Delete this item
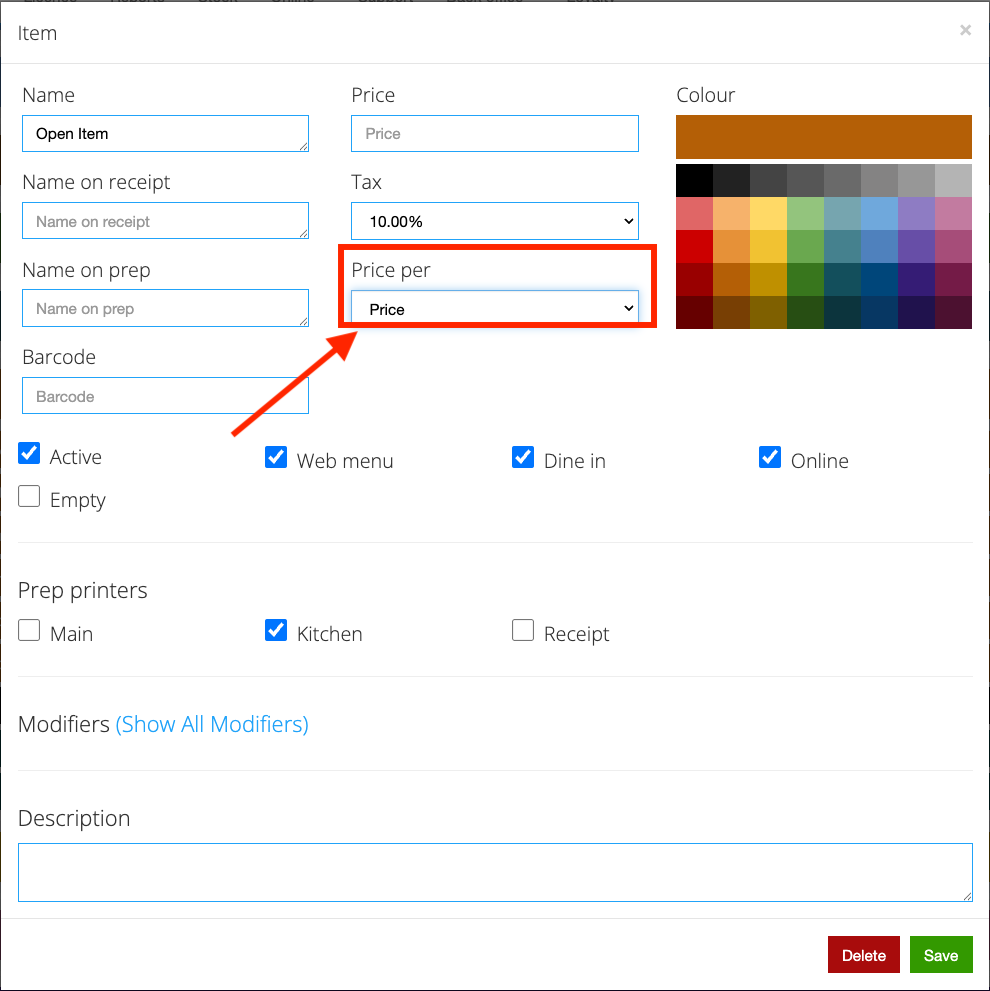This screenshot has height=991, width=990. pyautogui.click(x=864, y=955)
